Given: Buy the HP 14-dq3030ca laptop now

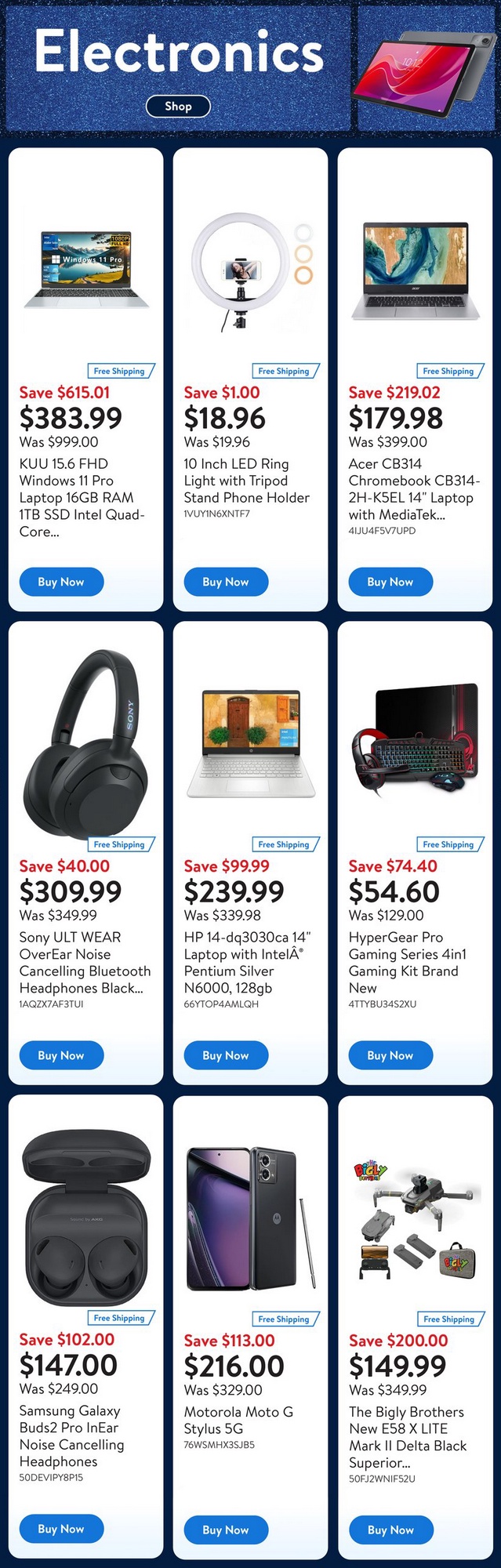Looking at the screenshot, I should tap(226, 1055).
